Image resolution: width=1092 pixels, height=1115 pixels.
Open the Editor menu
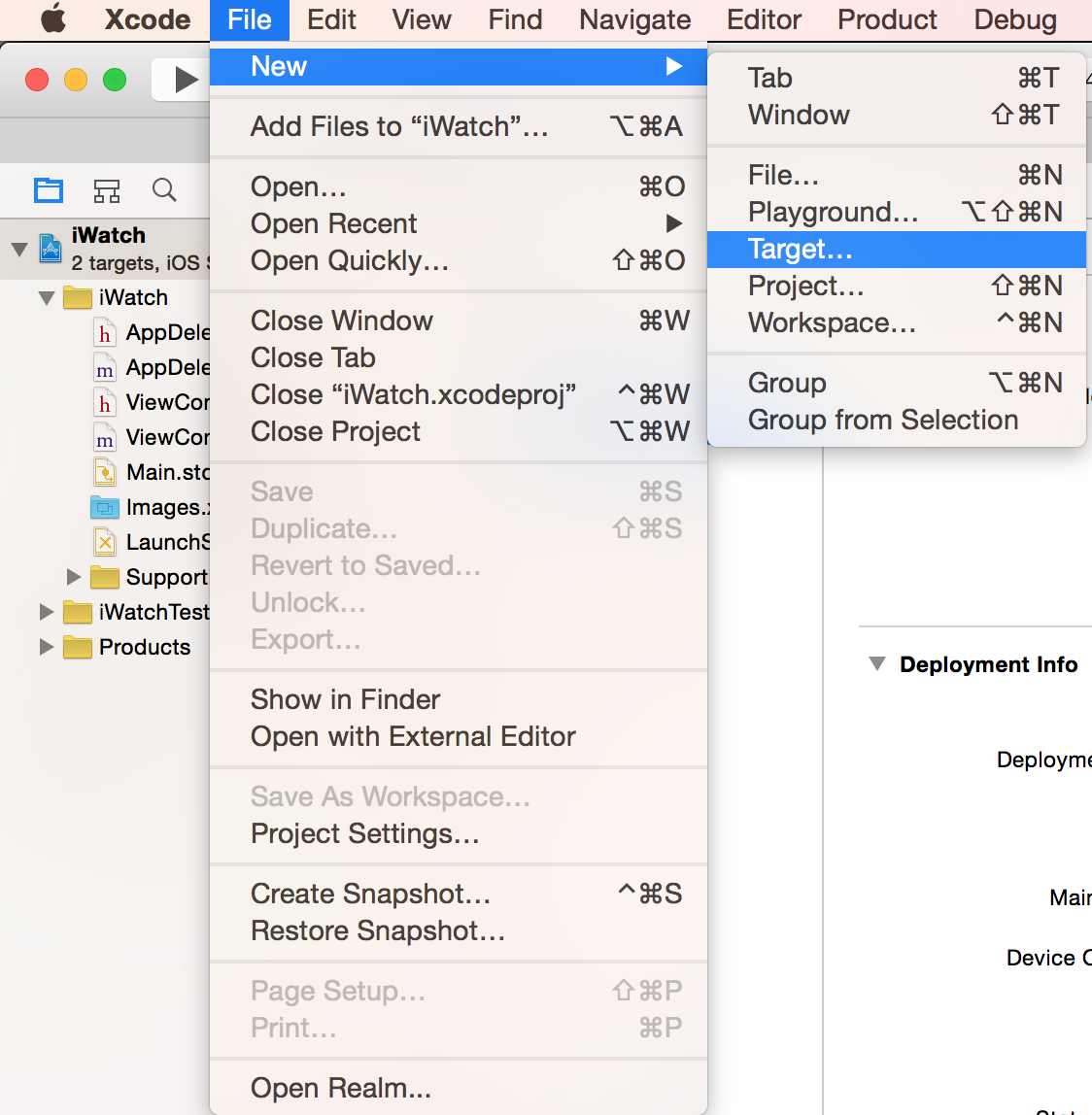[x=764, y=19]
